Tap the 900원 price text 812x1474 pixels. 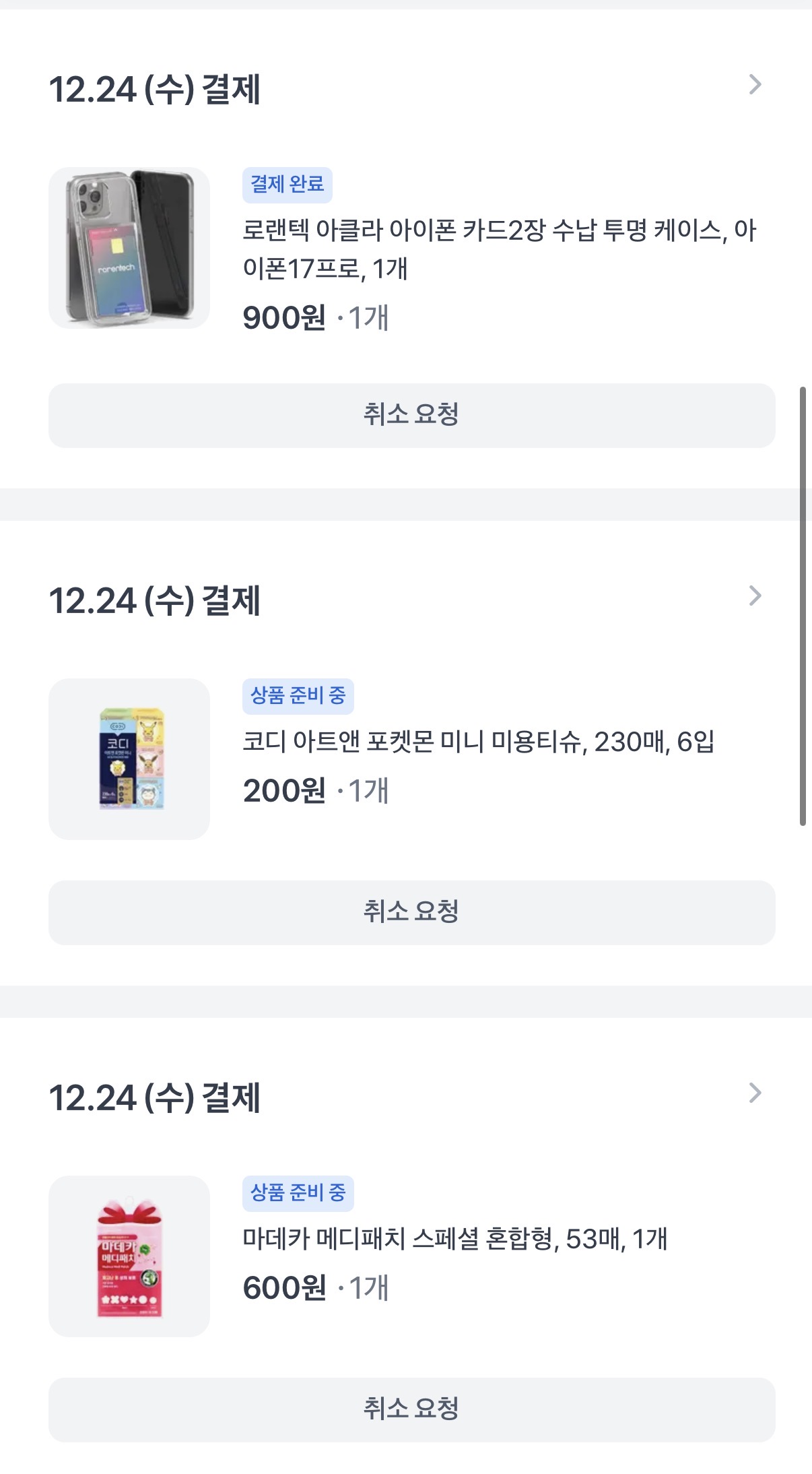(x=284, y=318)
